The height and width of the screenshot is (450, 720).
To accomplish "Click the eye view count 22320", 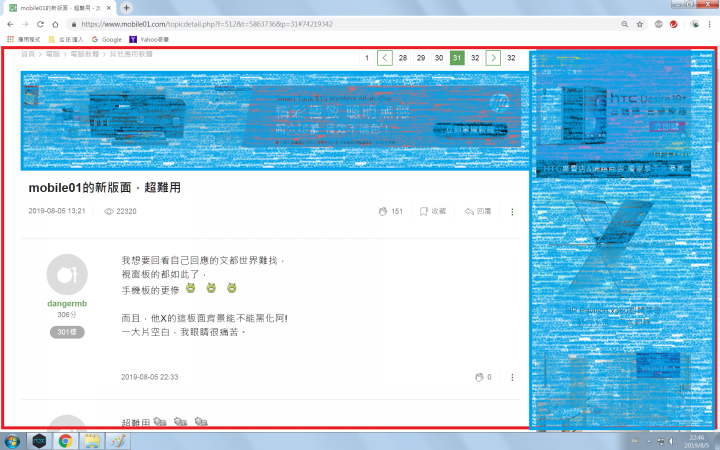I will [120, 211].
